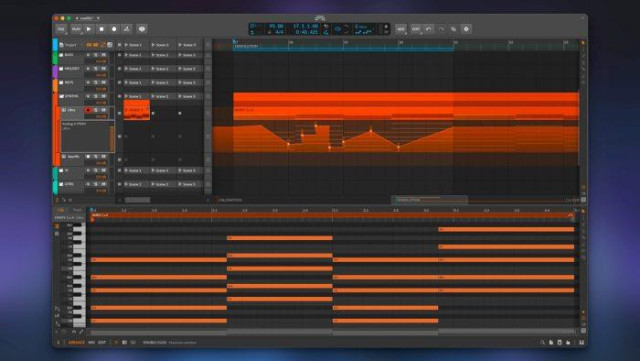The image size is (640, 361).
Task: Solo the STRN track
Action: (96, 184)
